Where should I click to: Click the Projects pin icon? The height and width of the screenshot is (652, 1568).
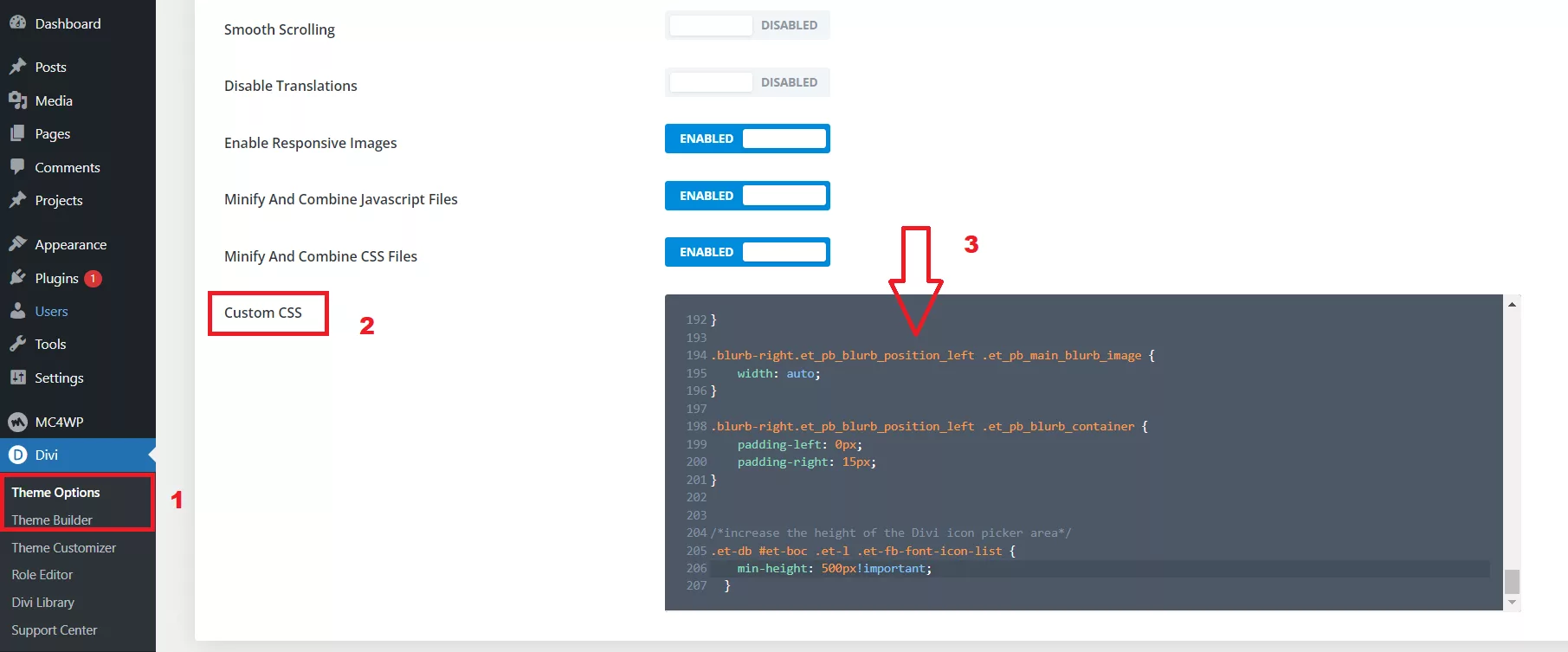pos(17,200)
